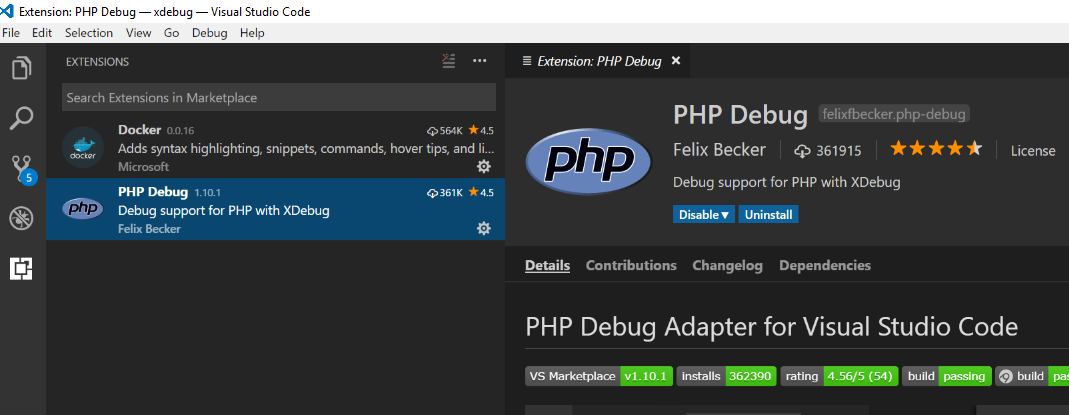1069x415 pixels.
Task: Open the Search view icon
Action: tap(22, 119)
